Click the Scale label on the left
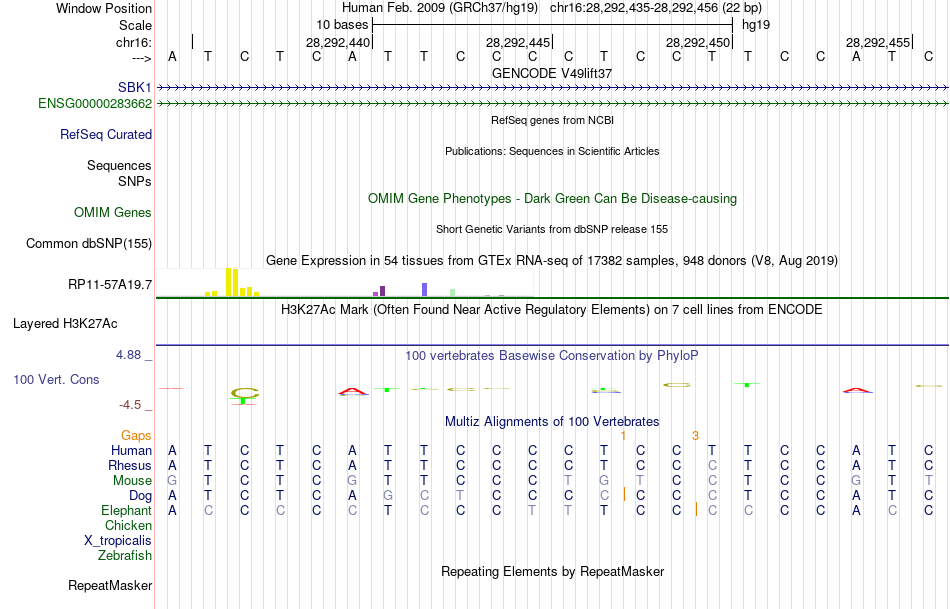Viewport: 950px width, 609px height. pos(135,25)
